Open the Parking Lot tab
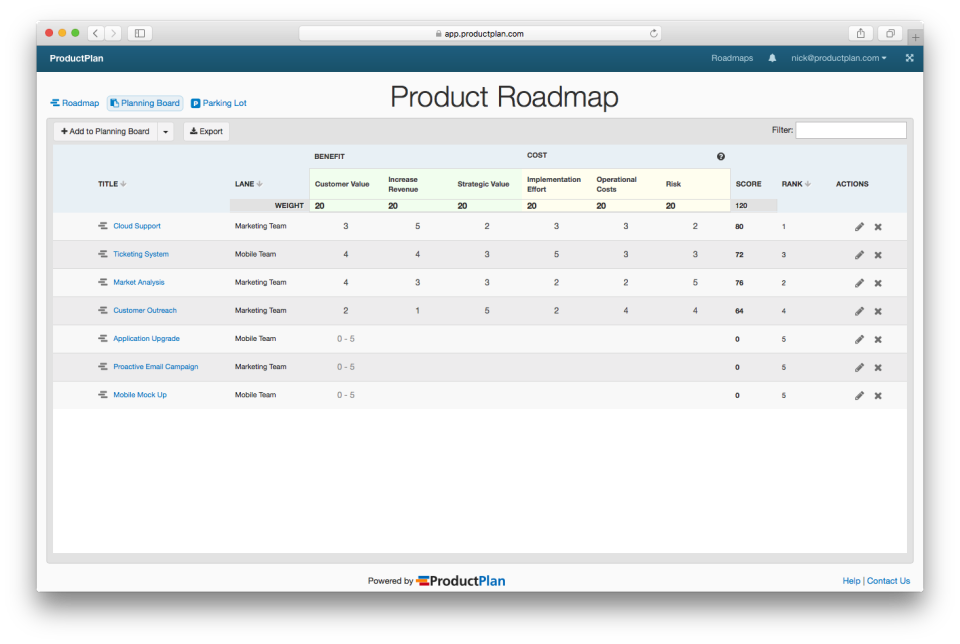Image resolution: width=960 pixels, height=644 pixels. 219,103
